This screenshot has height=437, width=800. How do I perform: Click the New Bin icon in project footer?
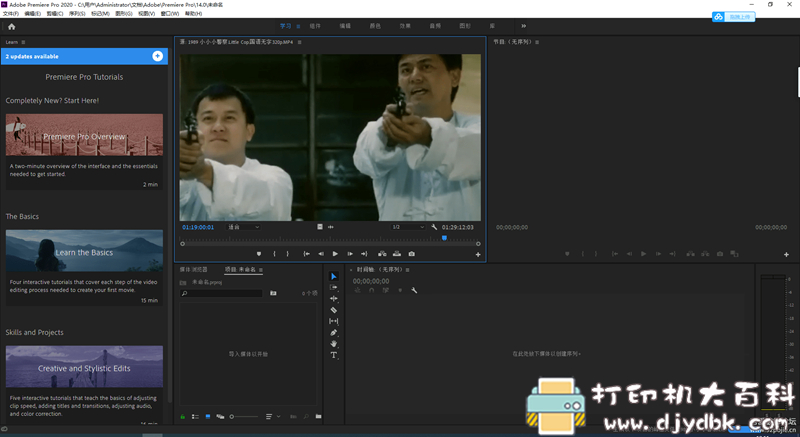[x=318, y=417]
